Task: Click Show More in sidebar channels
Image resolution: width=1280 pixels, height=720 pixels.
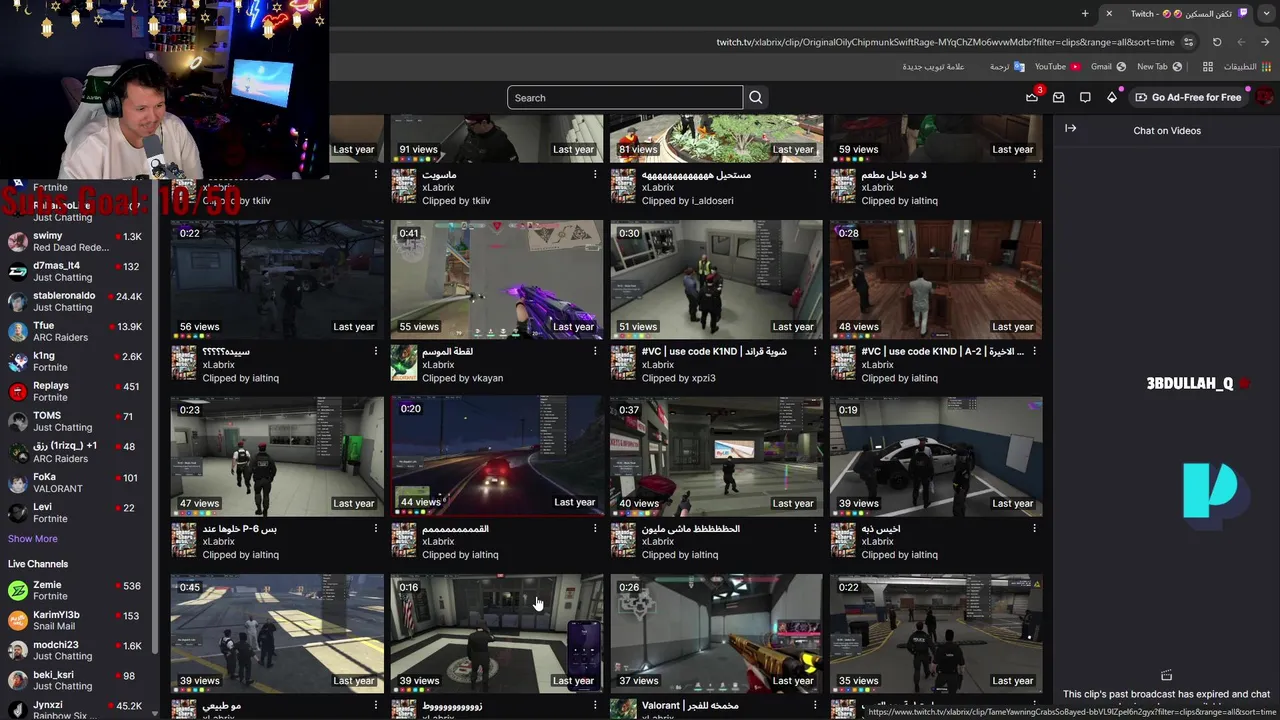Action: click(x=33, y=538)
